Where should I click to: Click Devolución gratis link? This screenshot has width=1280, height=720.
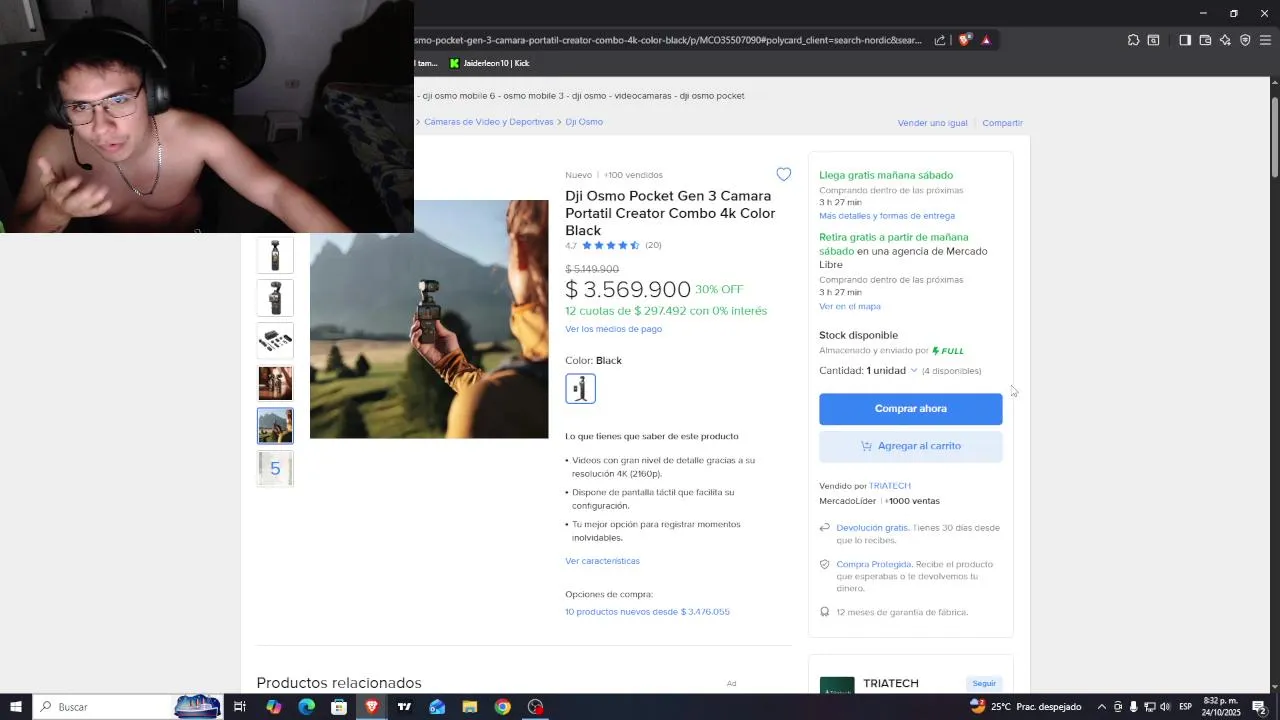point(872,528)
